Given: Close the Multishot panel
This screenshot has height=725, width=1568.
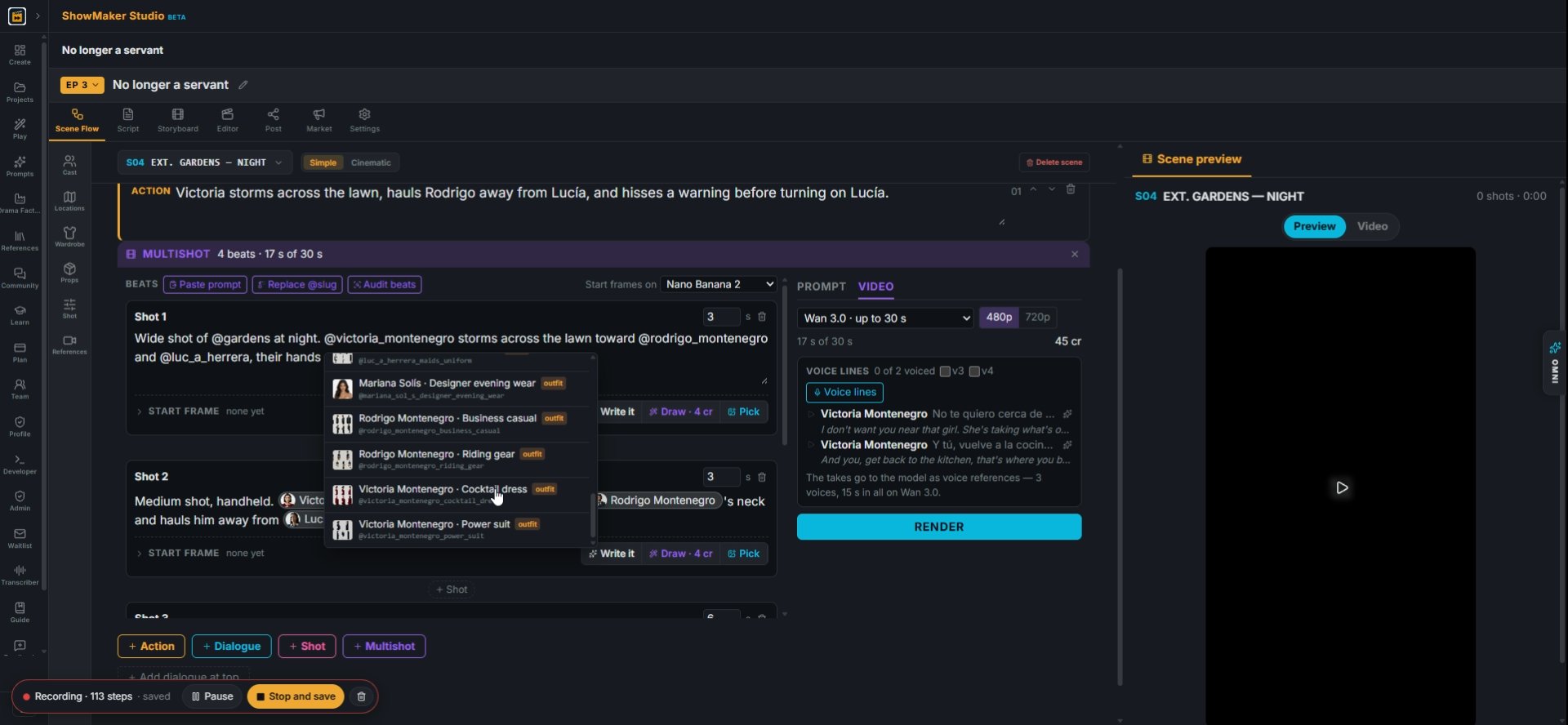Looking at the screenshot, I should [x=1075, y=254].
